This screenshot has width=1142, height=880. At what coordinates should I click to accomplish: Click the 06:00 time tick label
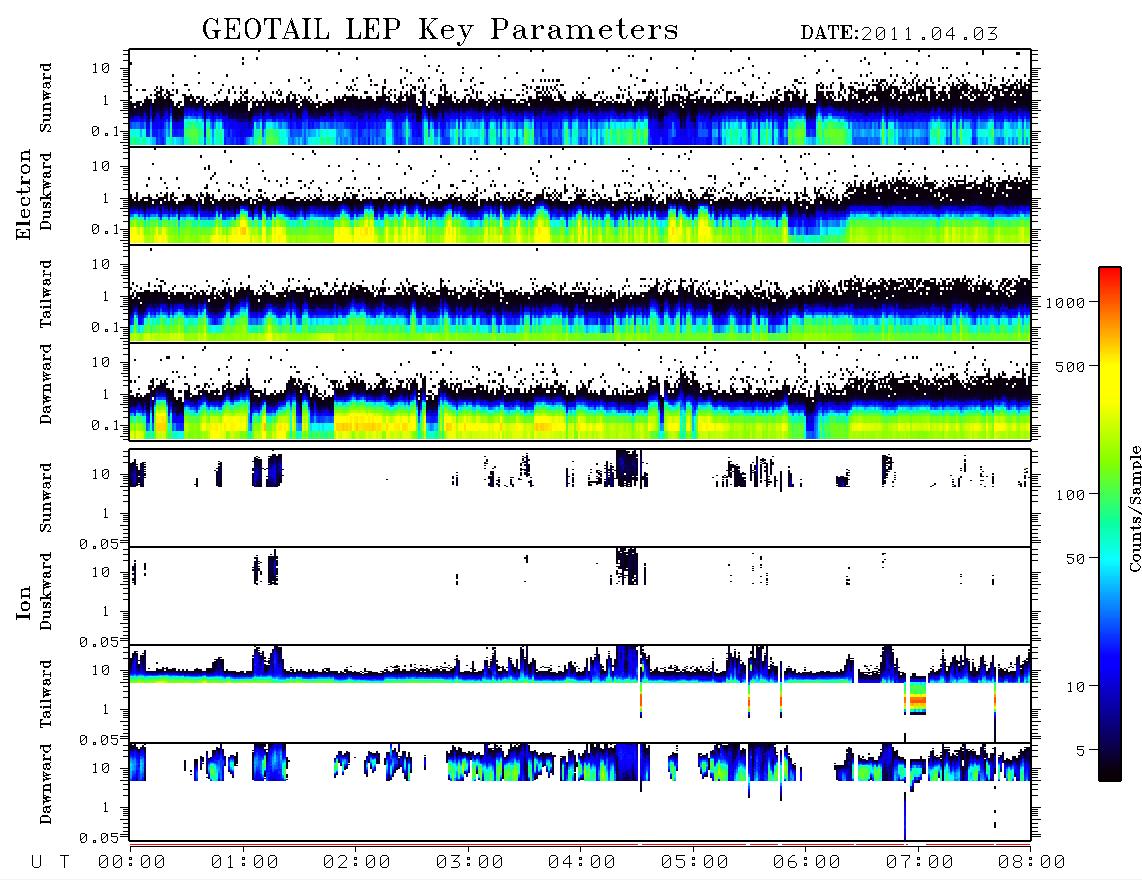[807, 862]
